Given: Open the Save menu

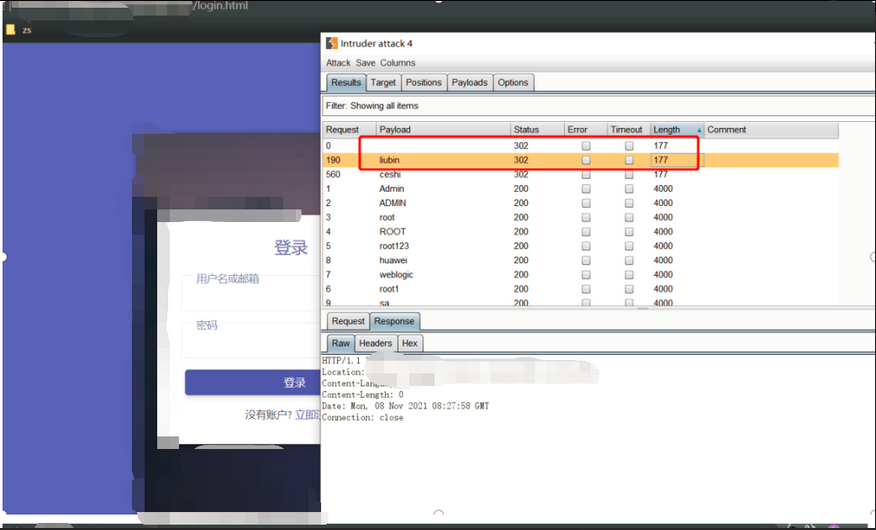Looking at the screenshot, I should click(365, 63).
